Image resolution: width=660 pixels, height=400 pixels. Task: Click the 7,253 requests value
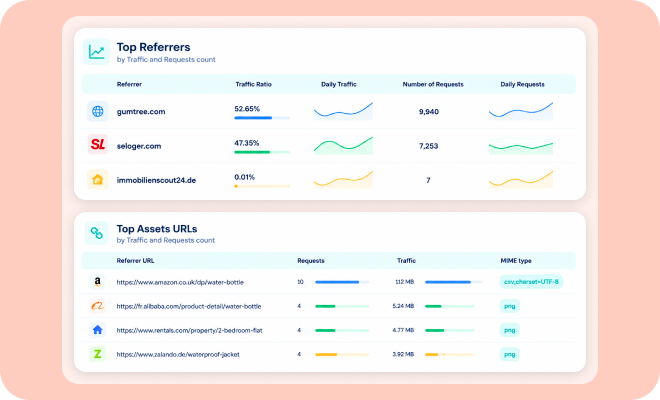428,146
